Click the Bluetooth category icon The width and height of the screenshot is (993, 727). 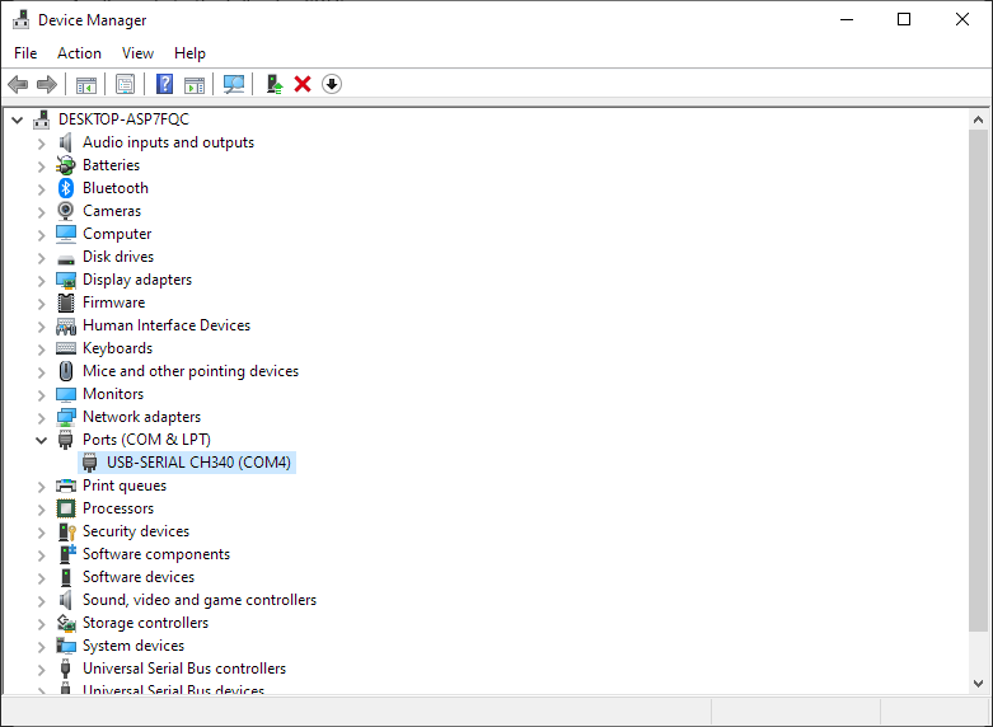(x=66, y=188)
